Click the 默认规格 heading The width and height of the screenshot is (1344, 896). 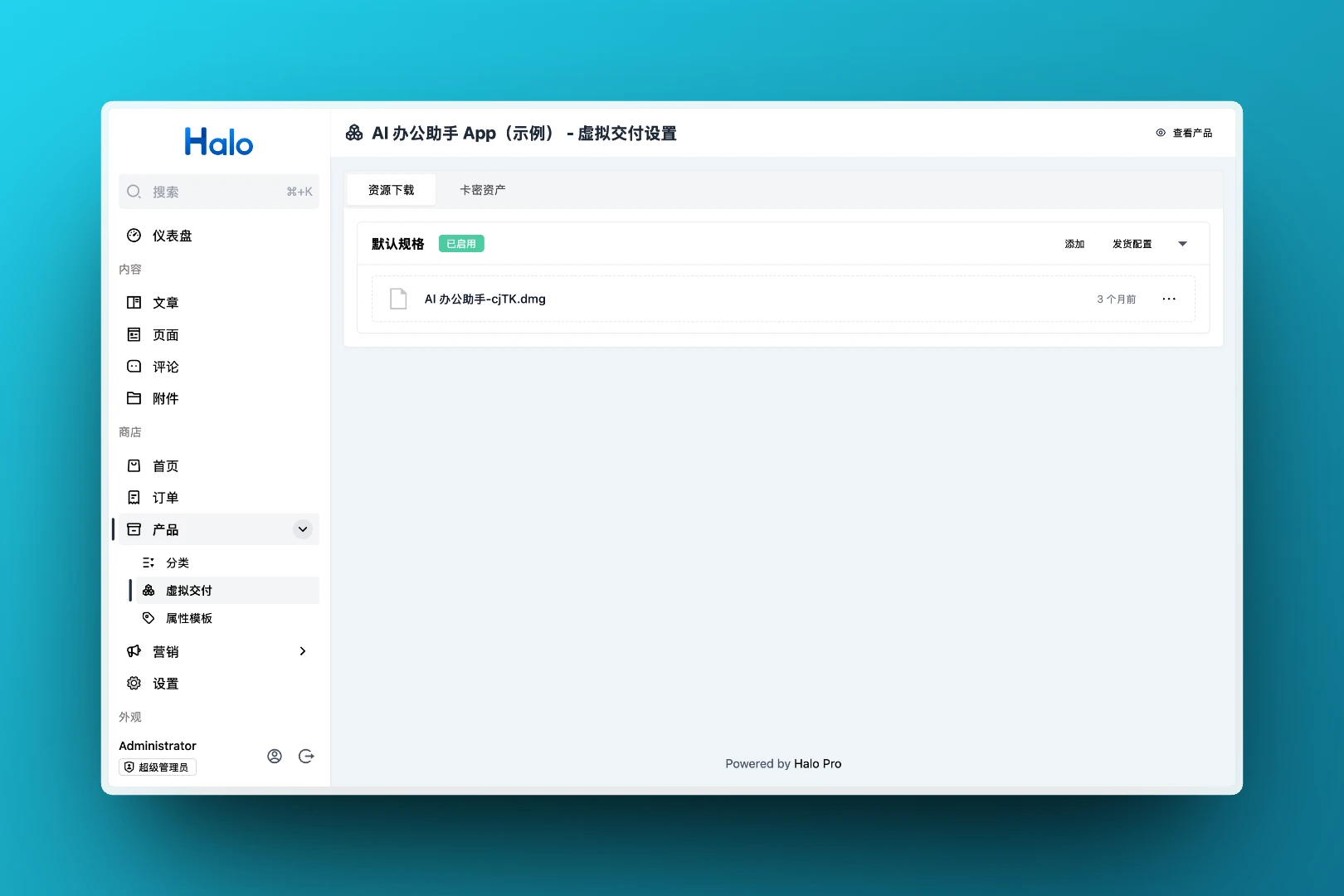(x=398, y=244)
